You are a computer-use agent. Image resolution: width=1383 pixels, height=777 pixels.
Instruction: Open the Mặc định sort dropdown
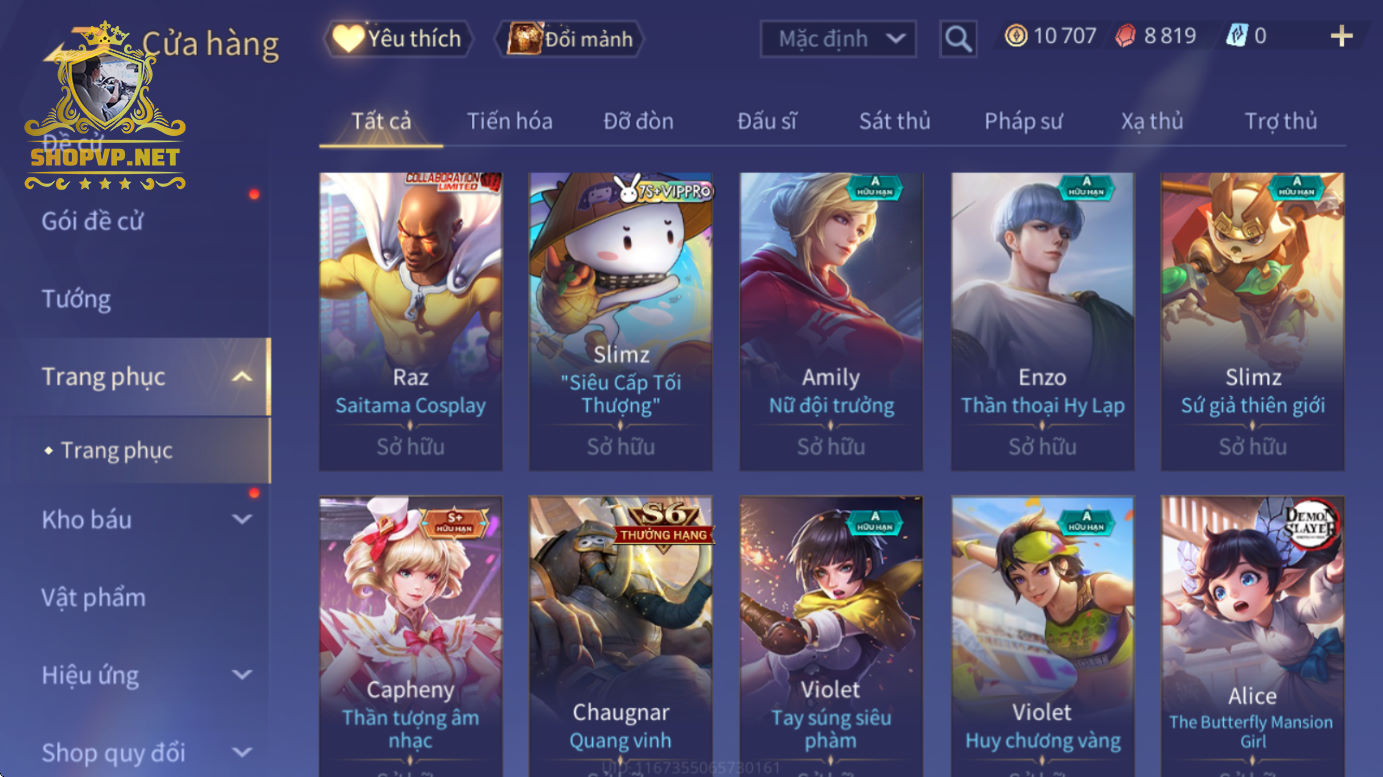pos(838,39)
